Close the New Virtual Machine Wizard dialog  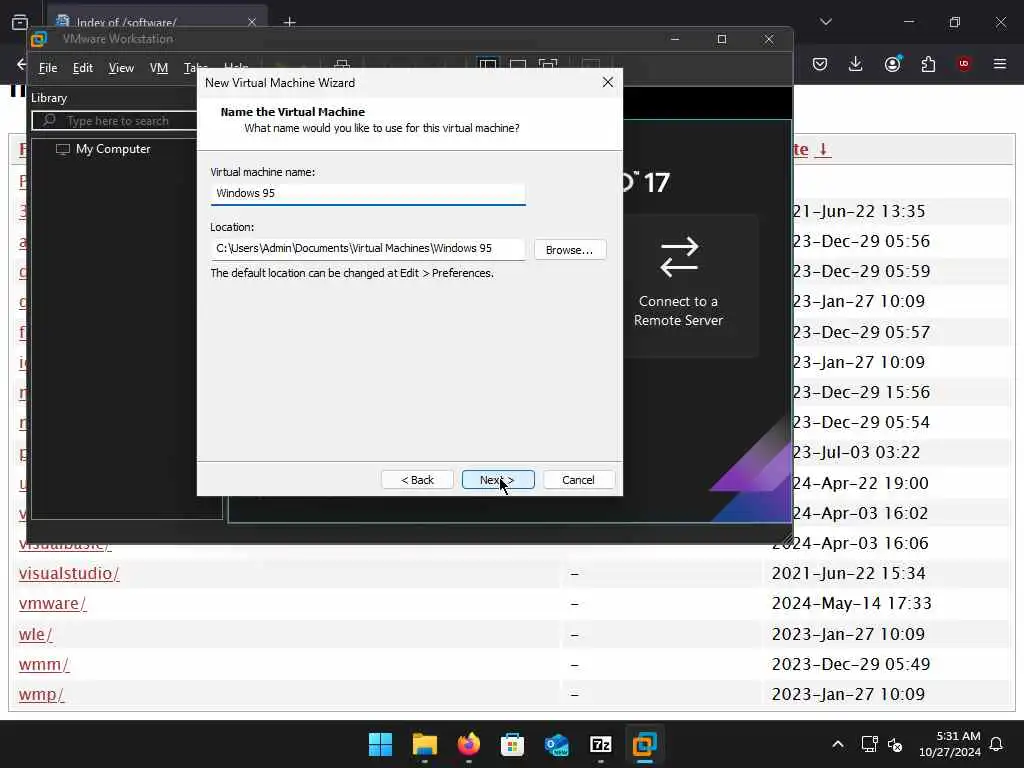(607, 82)
